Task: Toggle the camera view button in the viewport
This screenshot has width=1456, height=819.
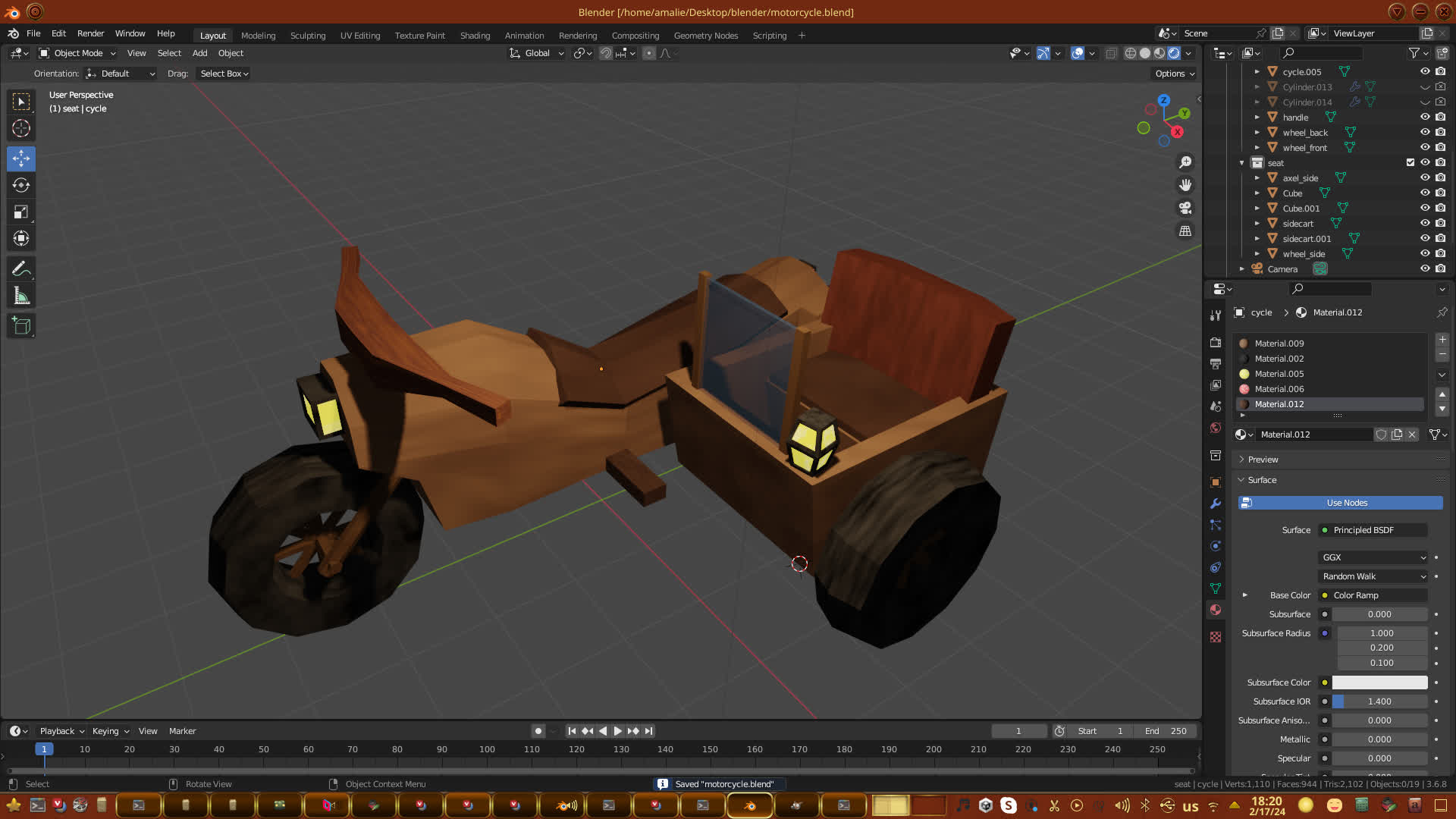Action: pos(1185,208)
